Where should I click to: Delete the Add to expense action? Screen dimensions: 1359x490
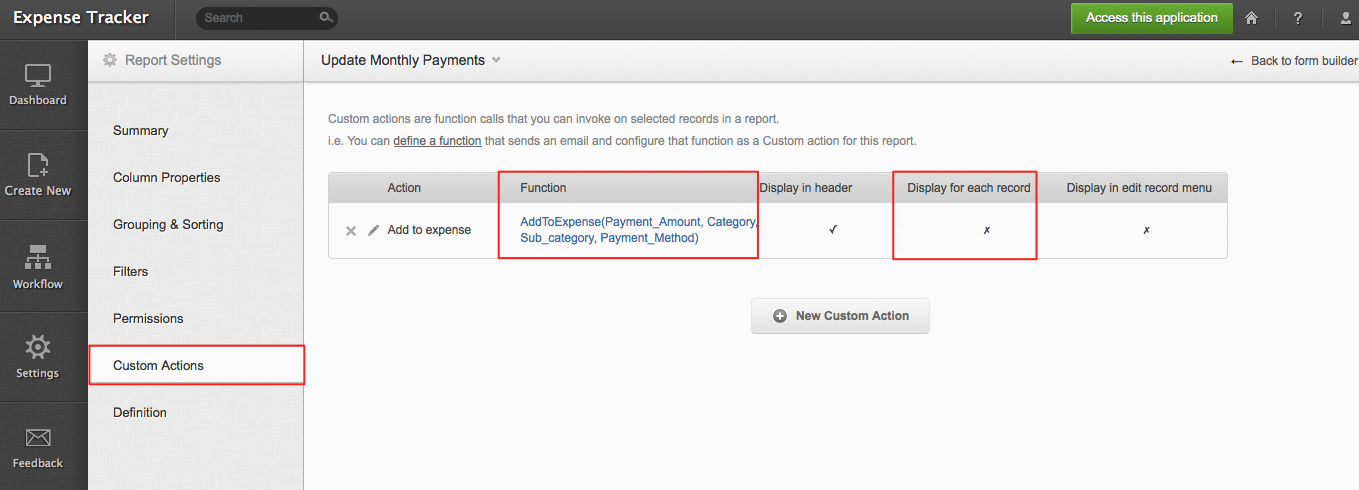click(x=351, y=231)
